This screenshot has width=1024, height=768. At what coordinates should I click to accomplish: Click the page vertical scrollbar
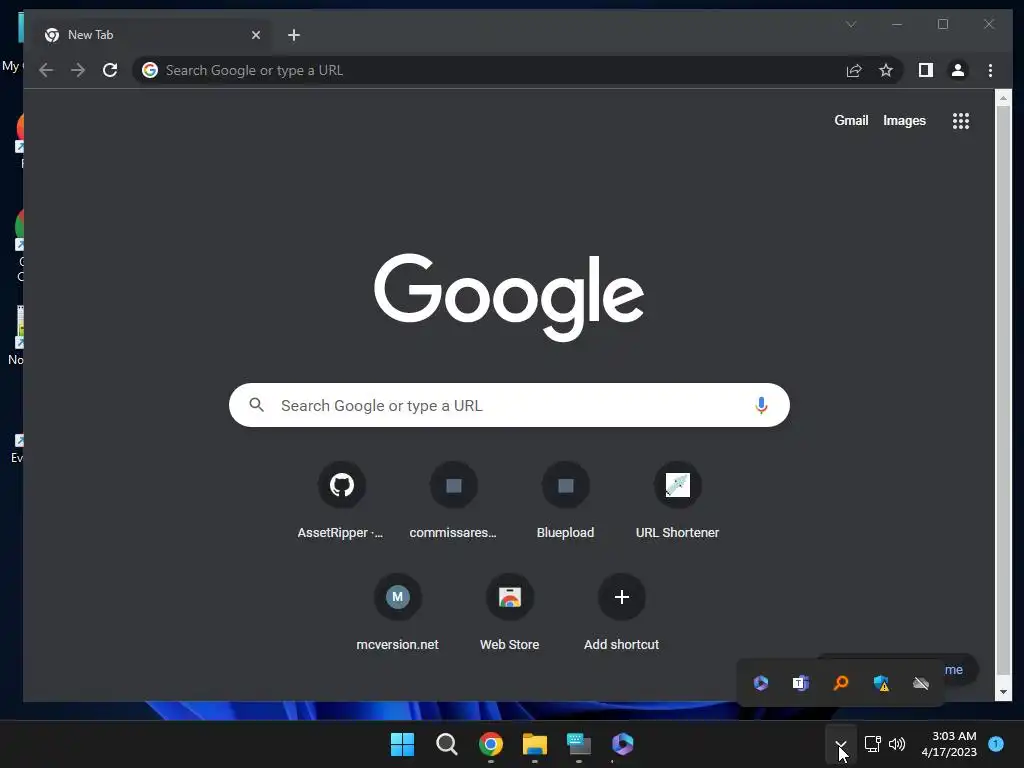(1002, 392)
